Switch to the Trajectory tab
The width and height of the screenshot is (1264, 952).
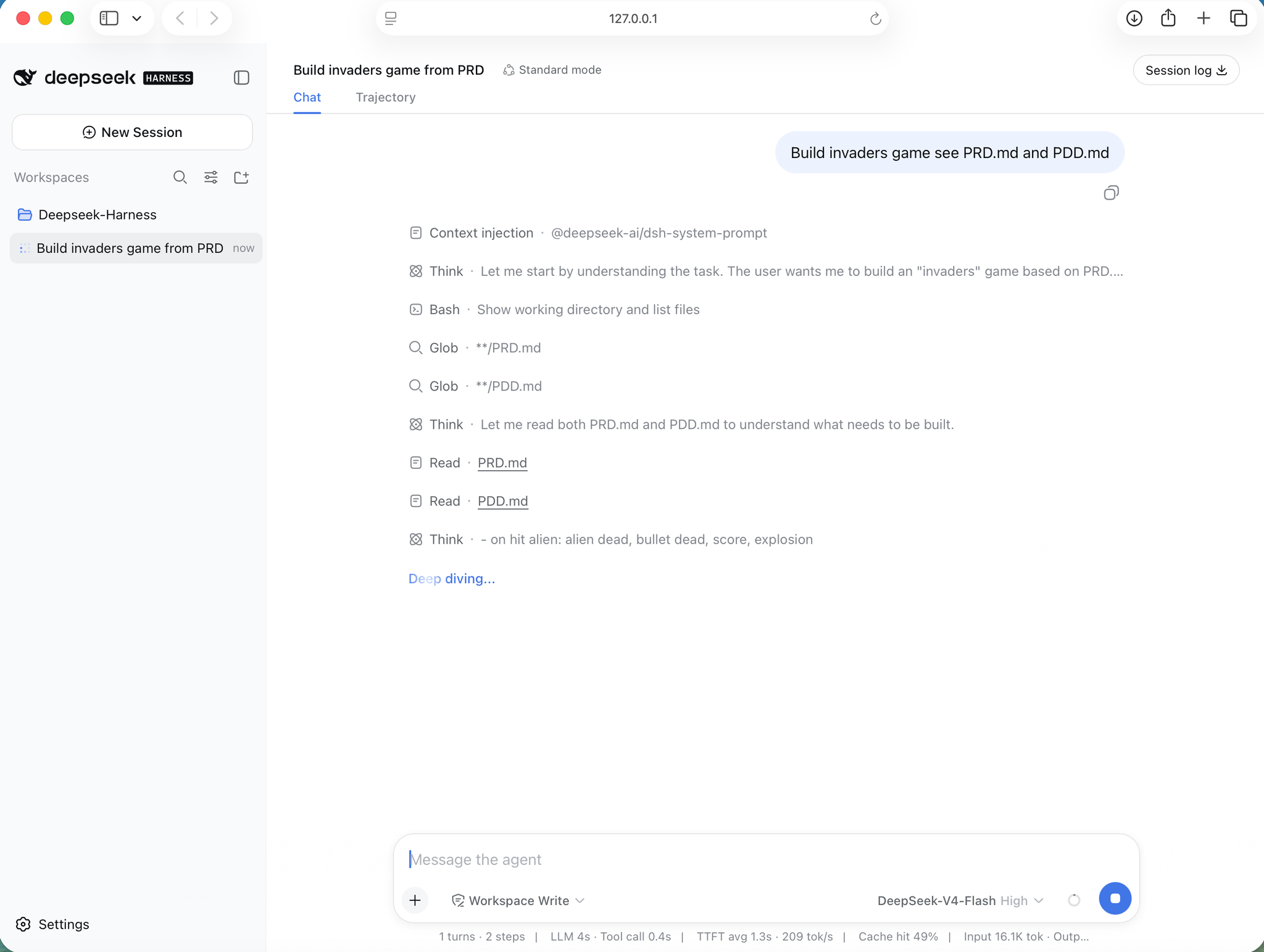[386, 97]
